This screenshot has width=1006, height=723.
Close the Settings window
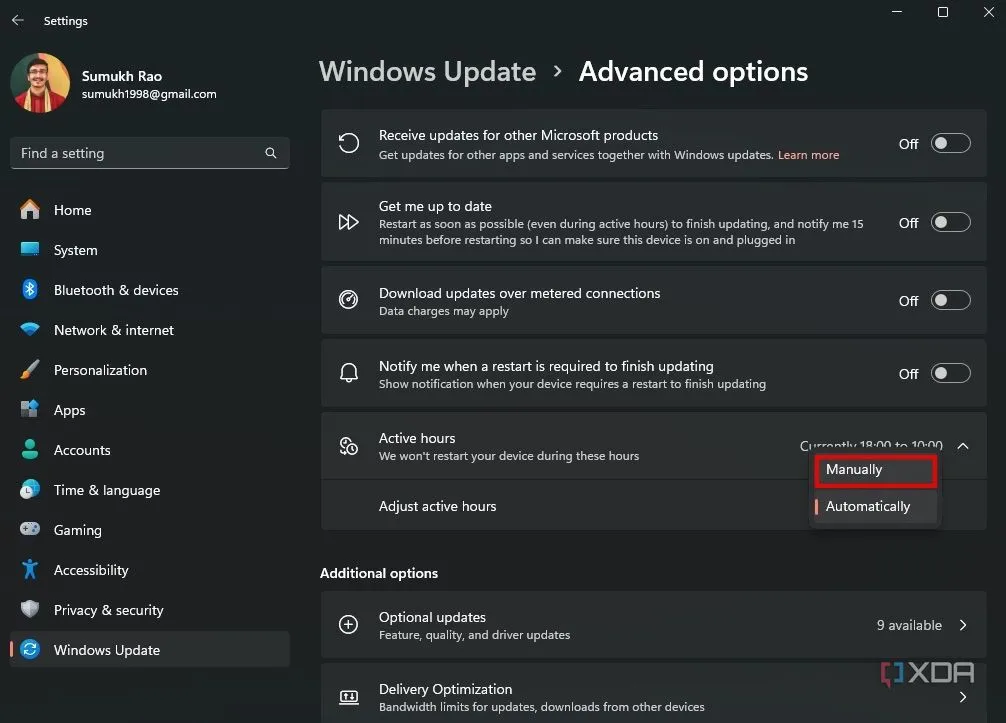tap(989, 12)
